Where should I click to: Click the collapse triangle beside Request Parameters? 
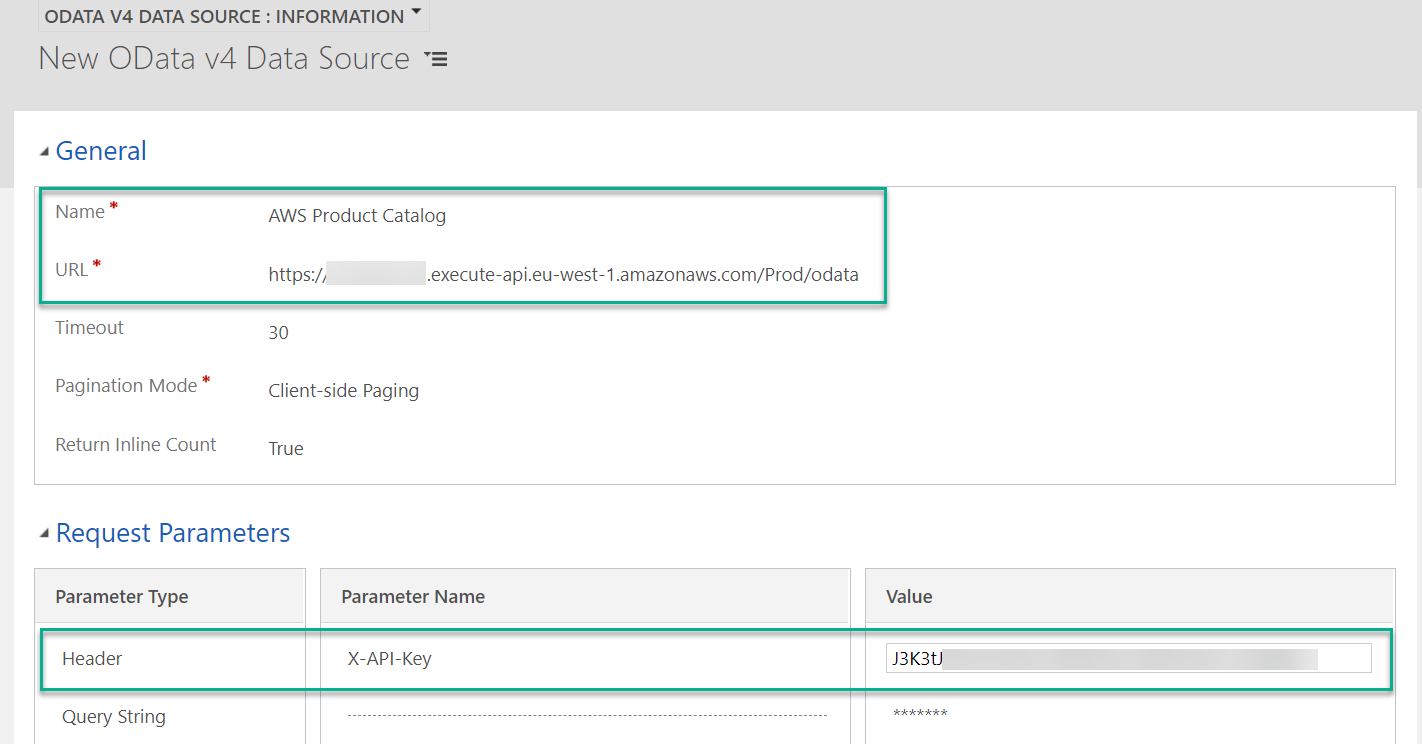click(44, 533)
